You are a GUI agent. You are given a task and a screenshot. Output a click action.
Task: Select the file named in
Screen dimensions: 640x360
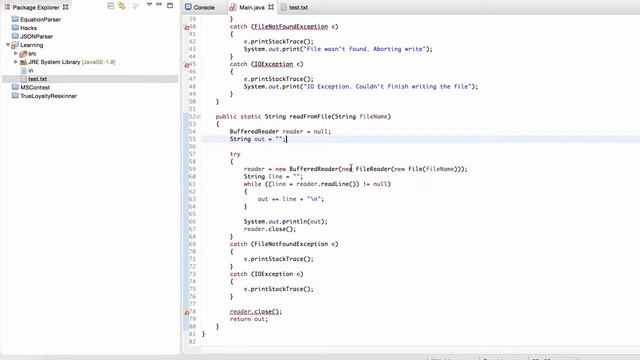[31, 71]
